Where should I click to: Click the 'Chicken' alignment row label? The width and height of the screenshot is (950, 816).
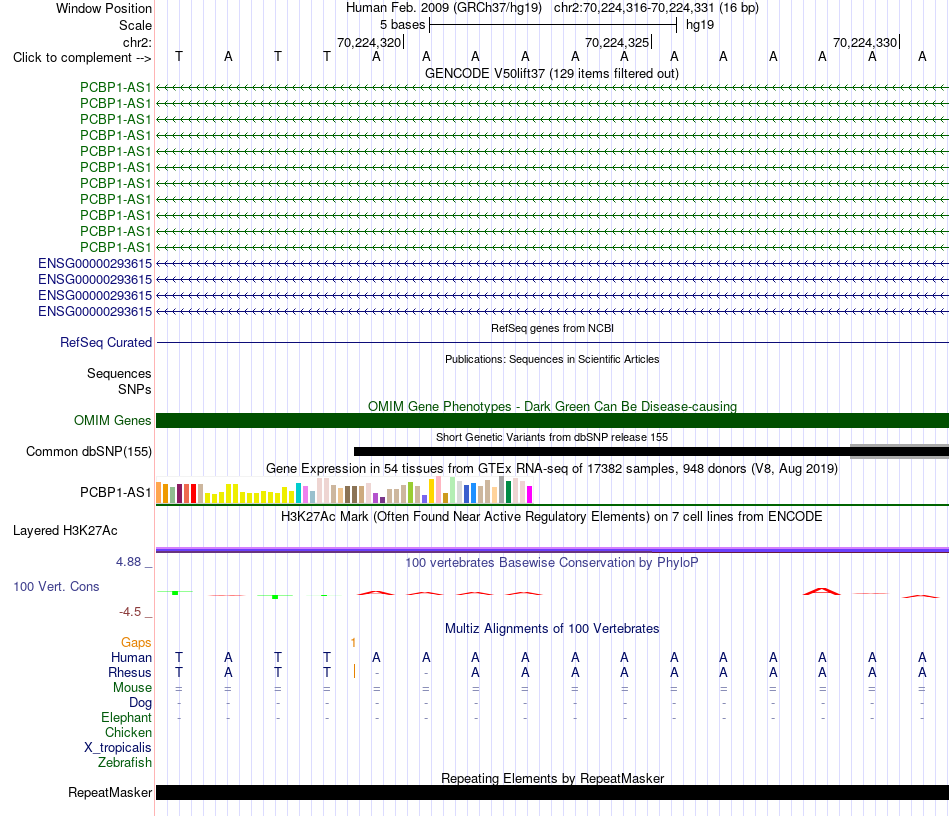click(x=128, y=732)
